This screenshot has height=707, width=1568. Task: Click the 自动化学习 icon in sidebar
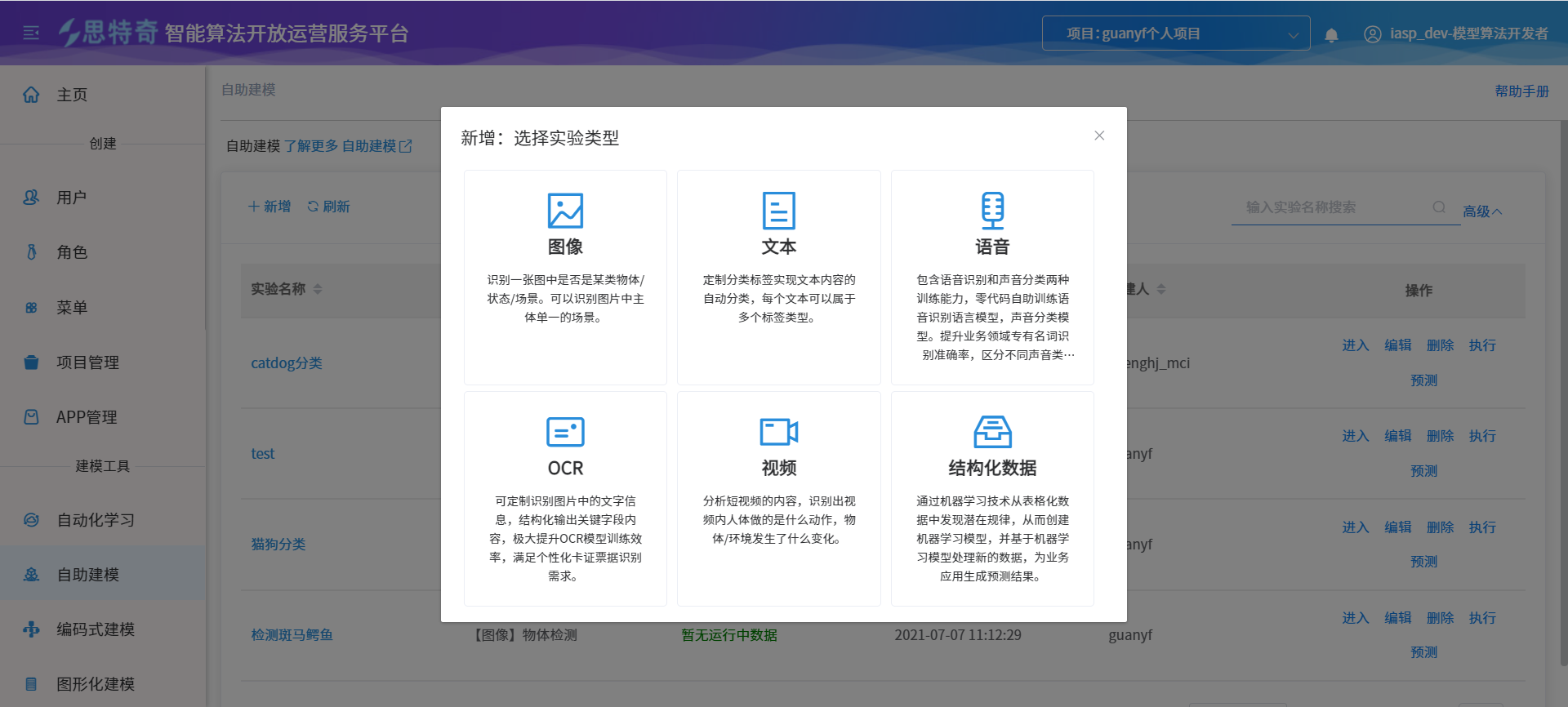[x=31, y=520]
